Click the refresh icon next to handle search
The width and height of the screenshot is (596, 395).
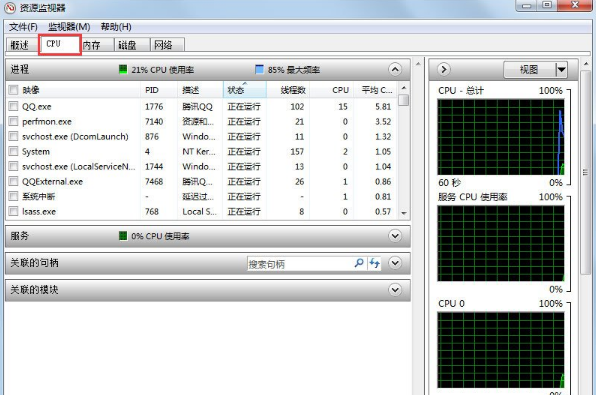pyautogui.click(x=374, y=263)
